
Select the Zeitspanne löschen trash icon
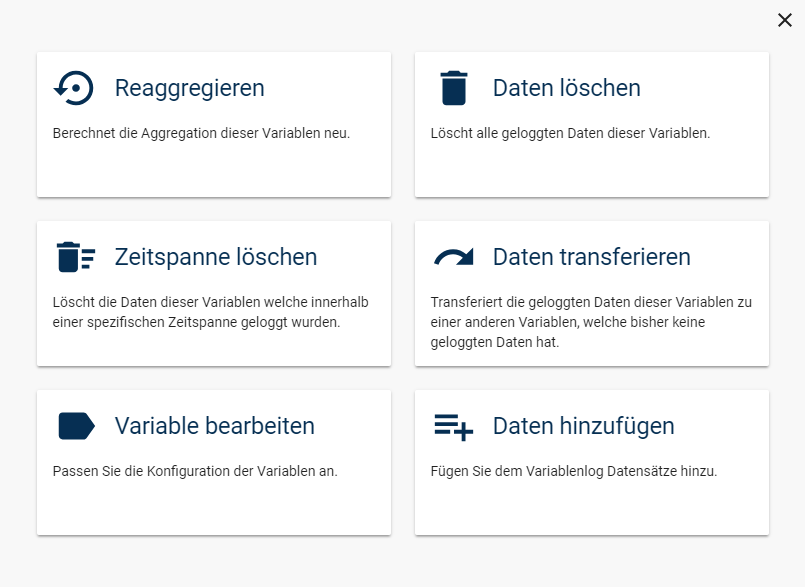click(74, 257)
